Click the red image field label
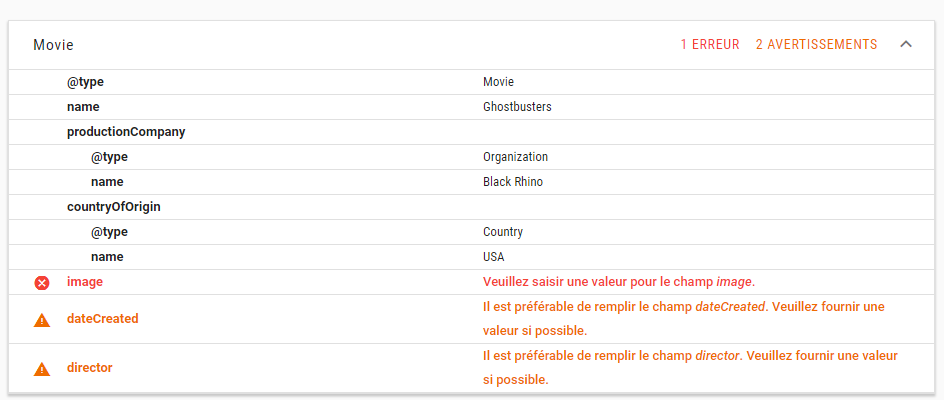The image size is (944, 400). click(85, 282)
